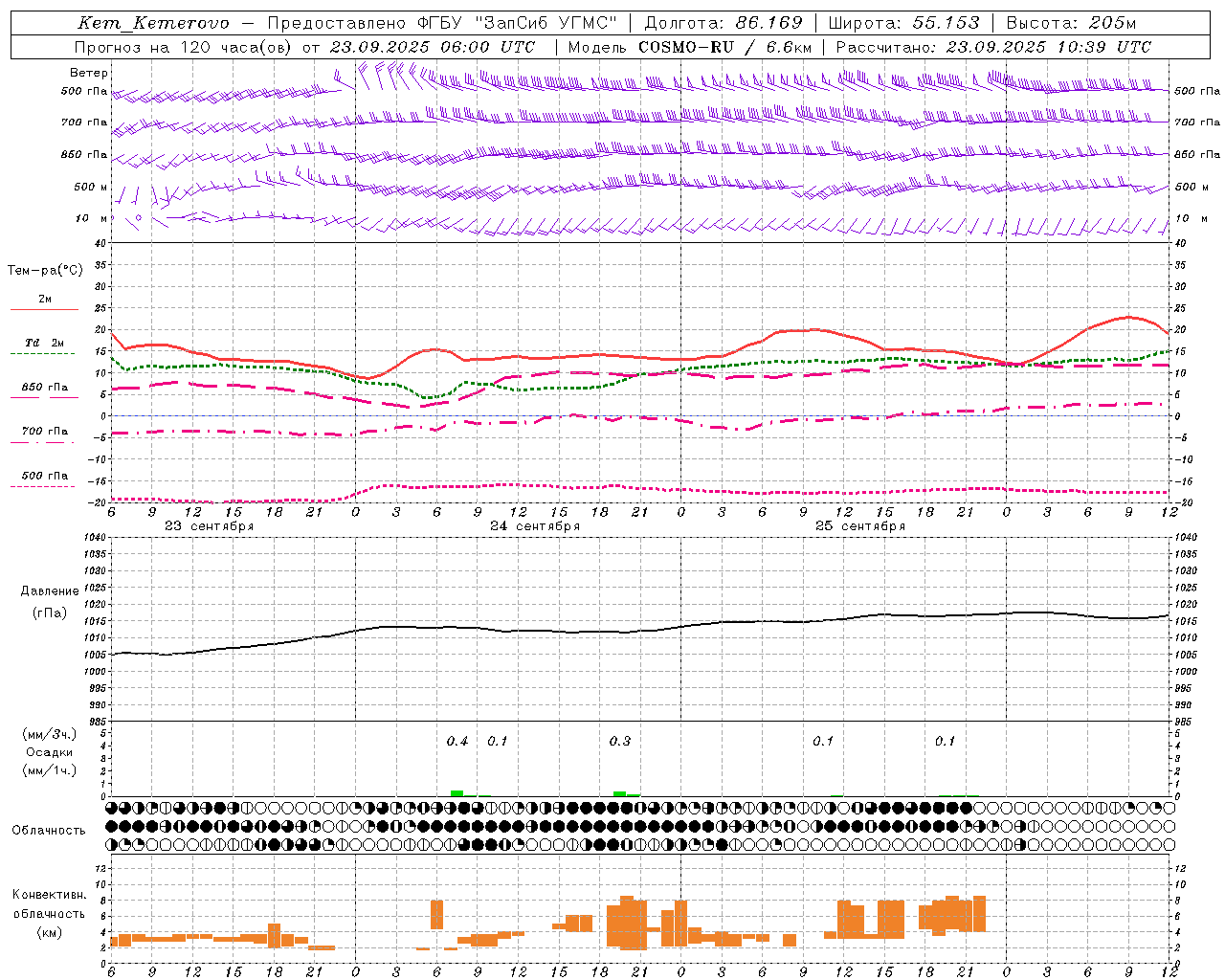This screenshot has width=1225, height=980.
Task: Click the red solid line under '2м' legend
Action: click(x=44, y=310)
